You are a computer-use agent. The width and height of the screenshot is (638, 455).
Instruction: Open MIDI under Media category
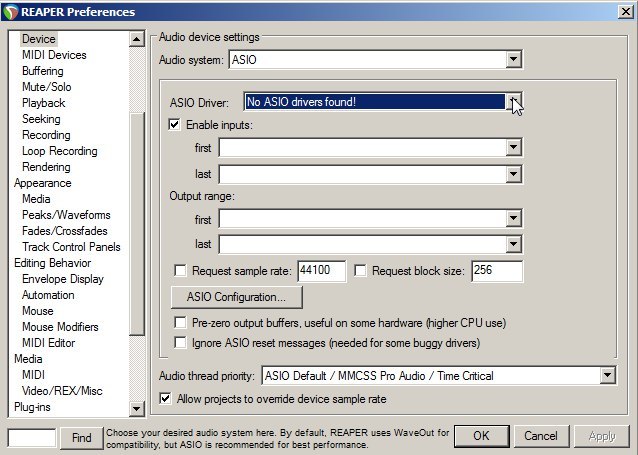(x=33, y=375)
